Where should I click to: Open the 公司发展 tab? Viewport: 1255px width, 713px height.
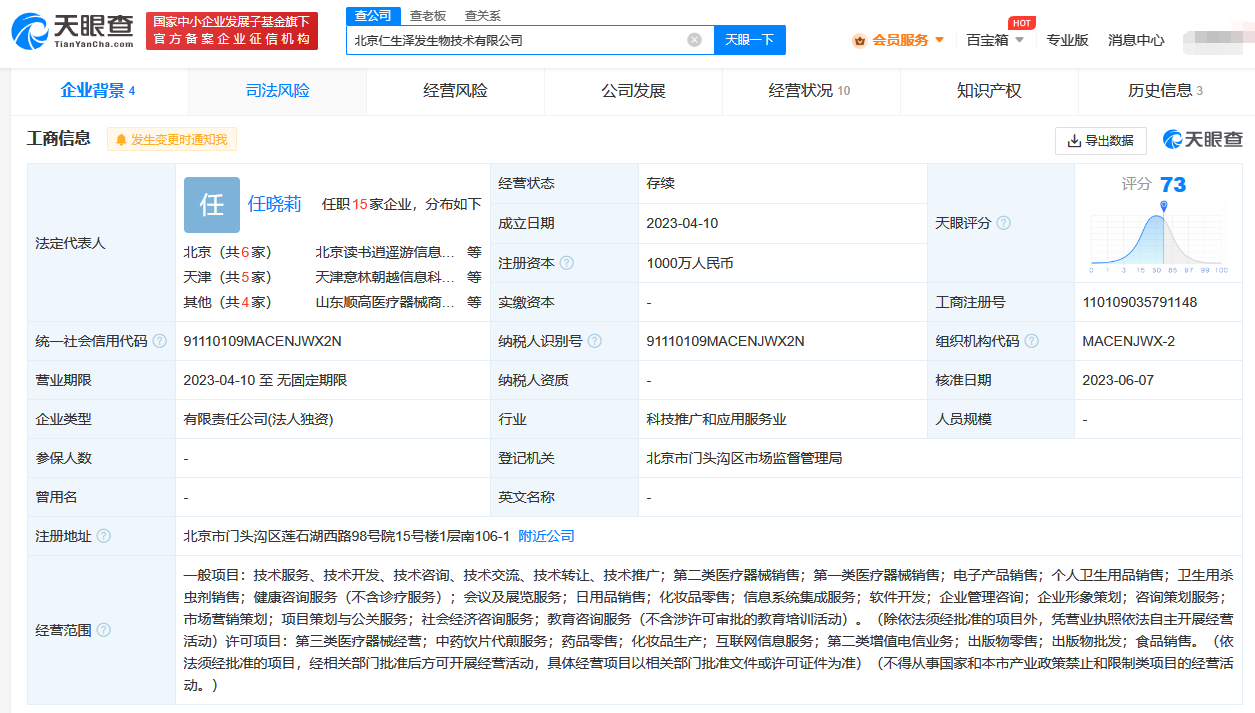pos(634,91)
